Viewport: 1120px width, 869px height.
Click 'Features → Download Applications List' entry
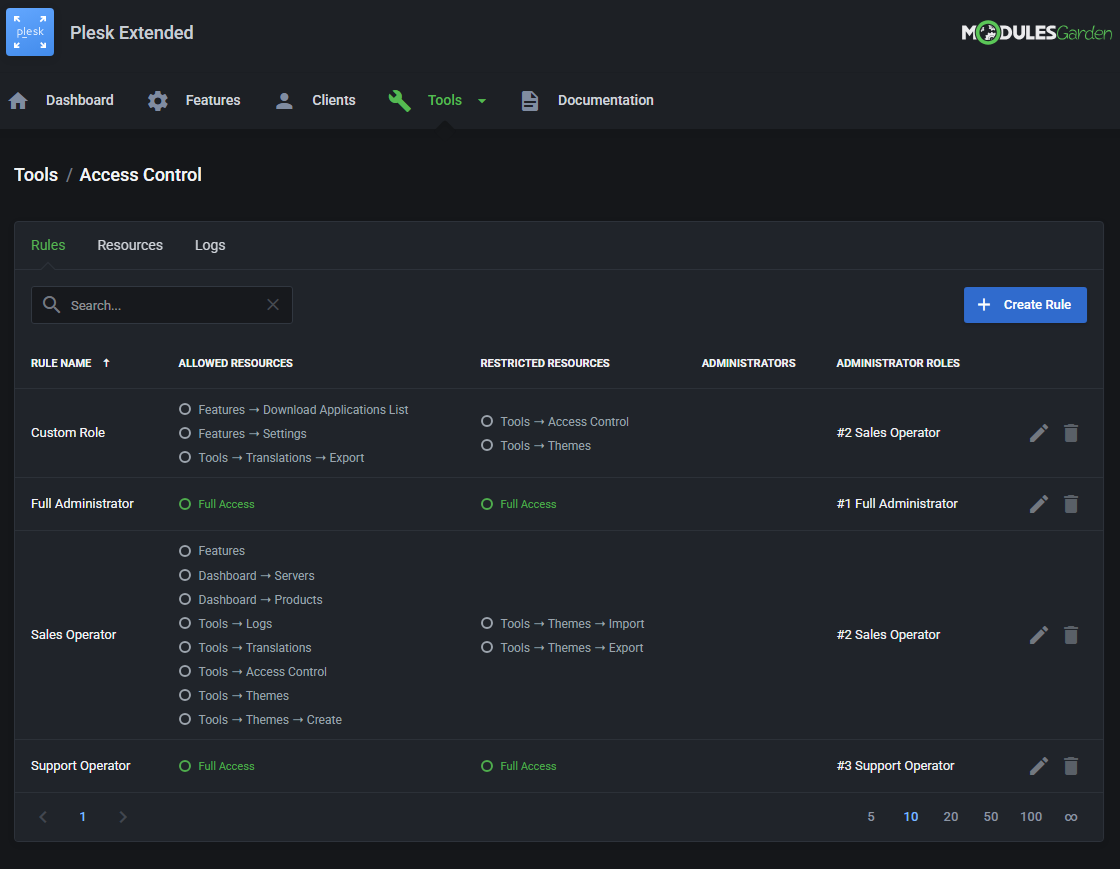click(303, 410)
